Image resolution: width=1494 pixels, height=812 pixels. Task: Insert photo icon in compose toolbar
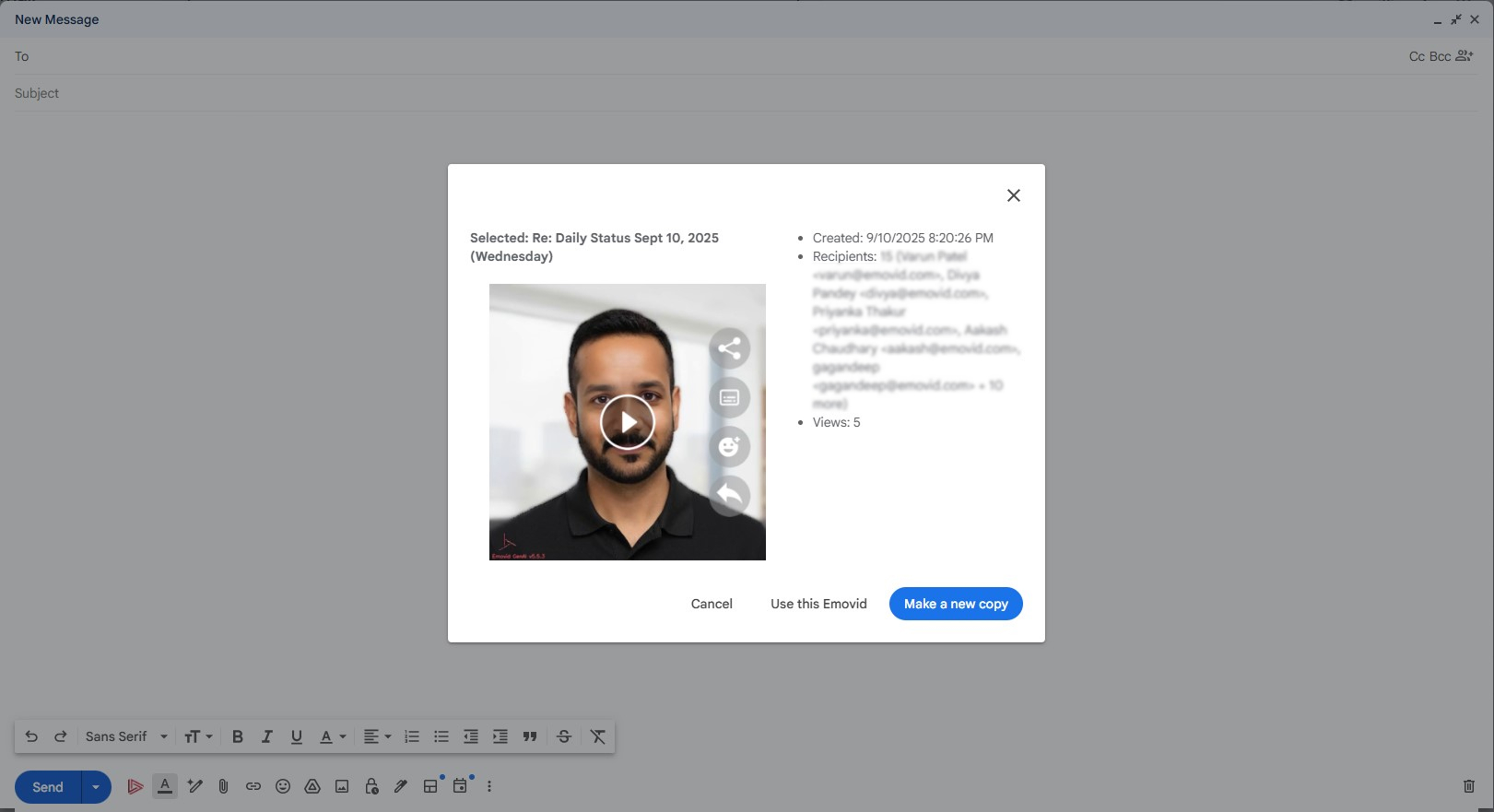[x=342, y=786]
